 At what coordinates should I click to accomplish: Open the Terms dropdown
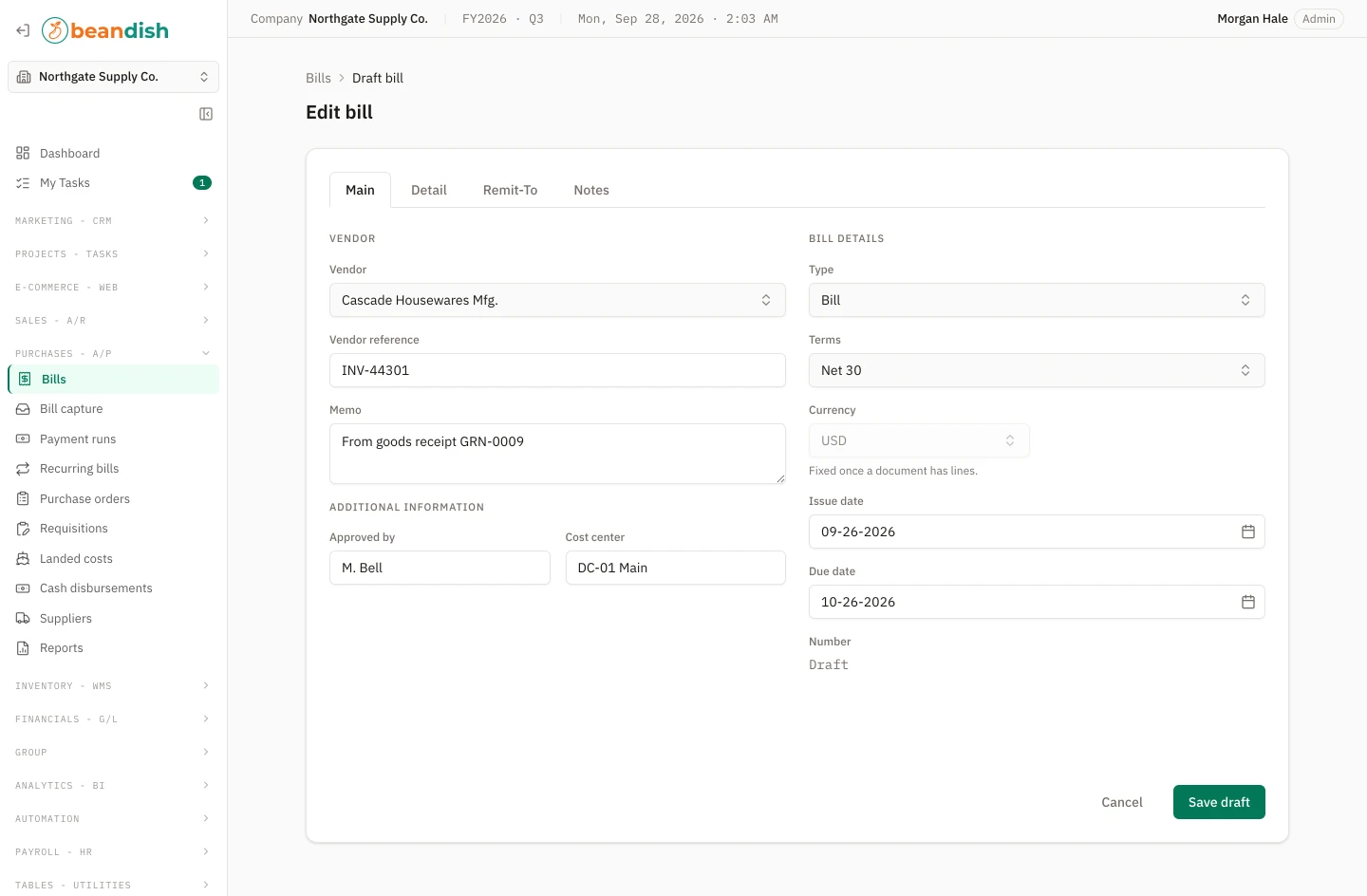[1037, 370]
